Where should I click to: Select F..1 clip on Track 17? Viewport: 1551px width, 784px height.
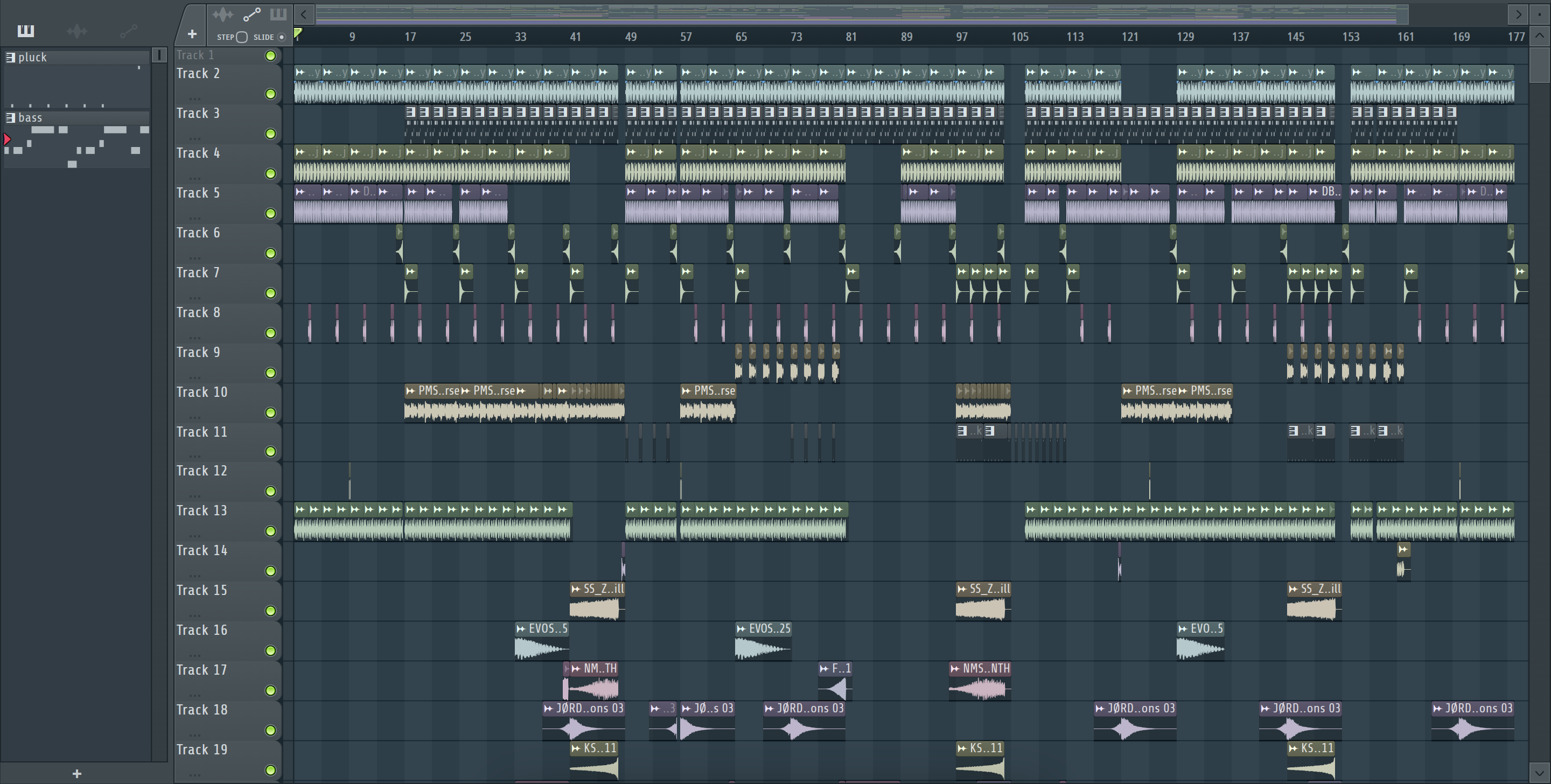coord(835,681)
